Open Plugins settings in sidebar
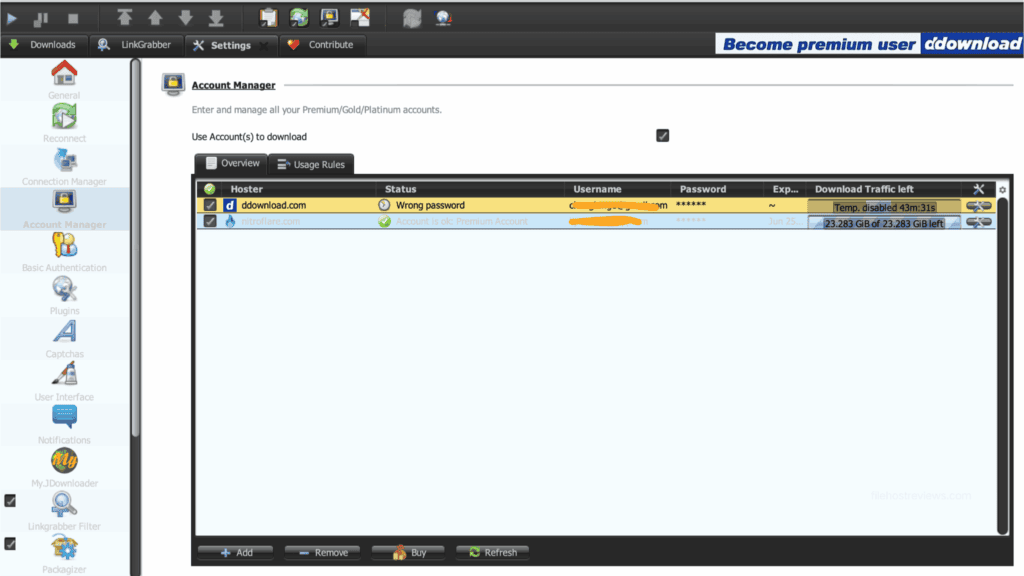 [64, 295]
